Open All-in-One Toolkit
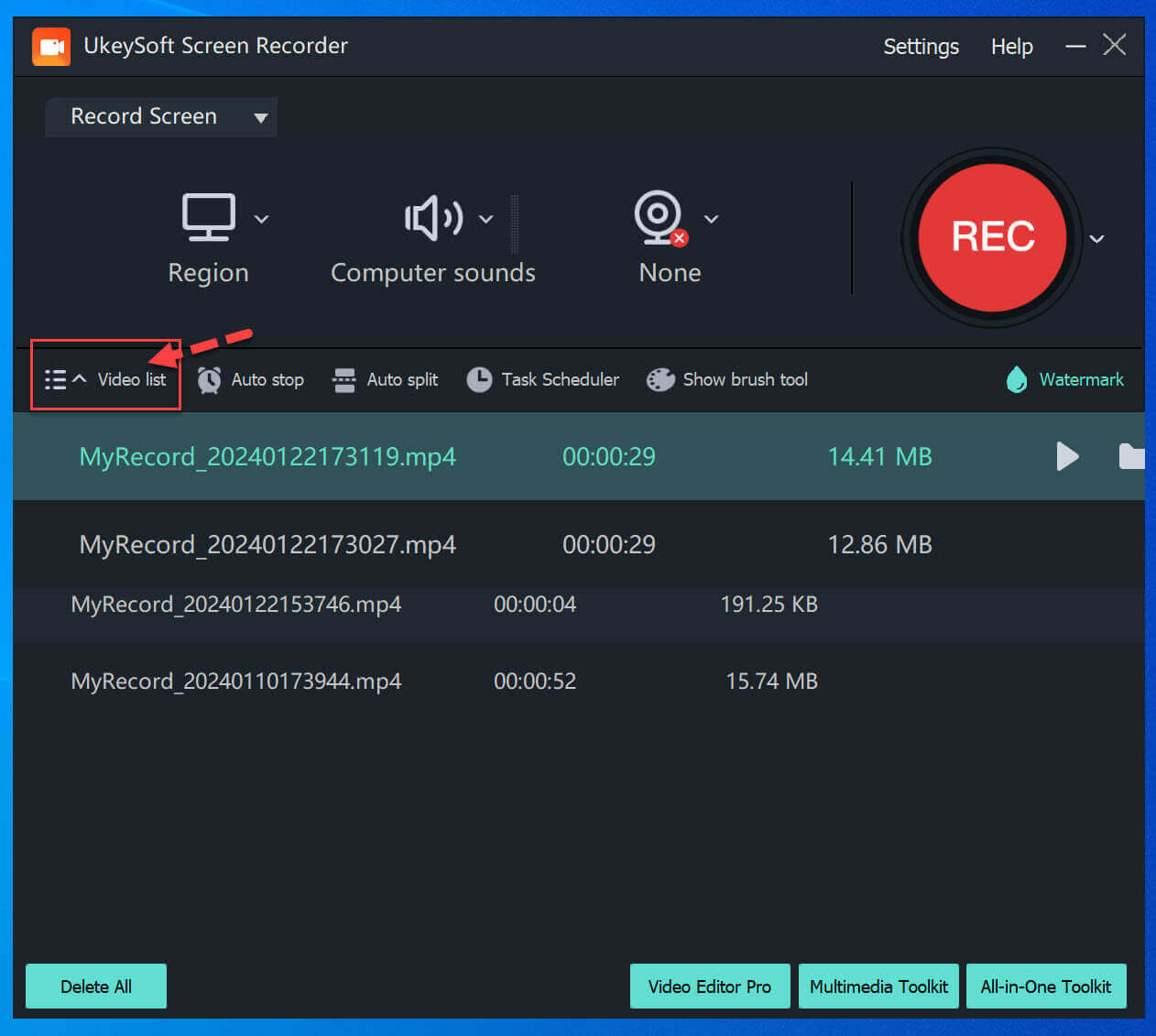 point(1046,987)
